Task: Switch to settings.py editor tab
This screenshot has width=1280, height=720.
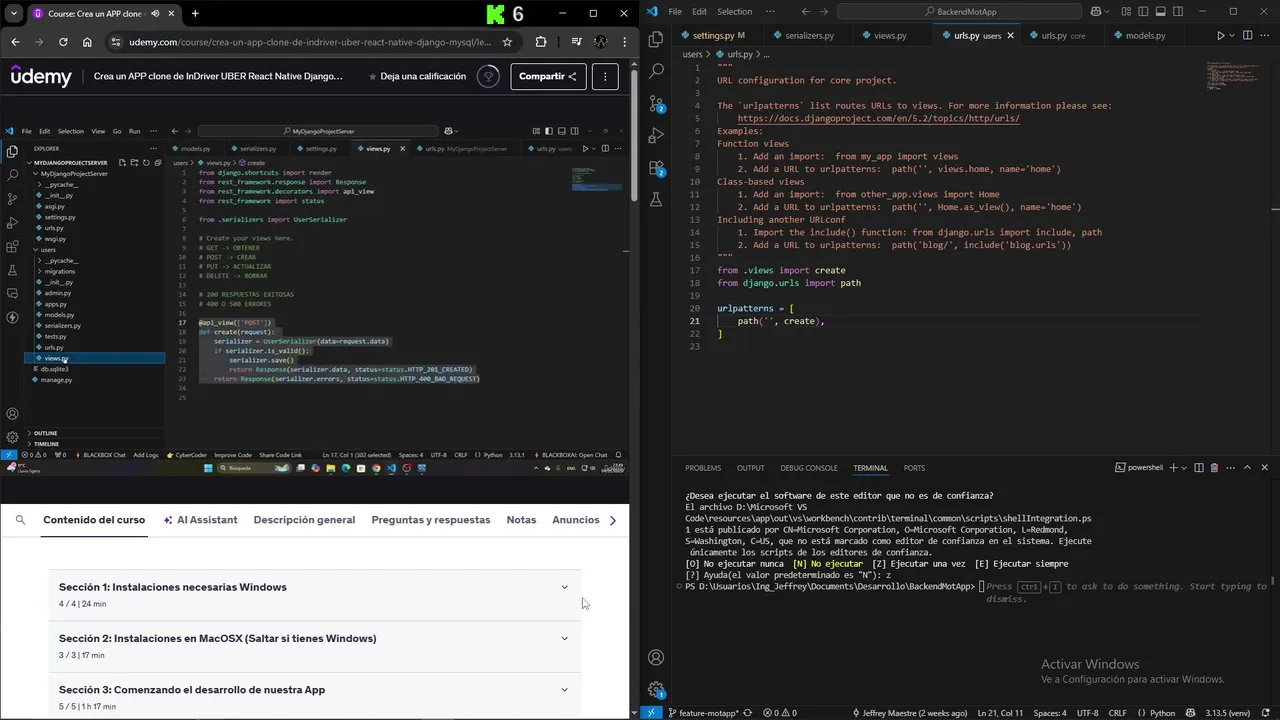Action: coord(718,35)
